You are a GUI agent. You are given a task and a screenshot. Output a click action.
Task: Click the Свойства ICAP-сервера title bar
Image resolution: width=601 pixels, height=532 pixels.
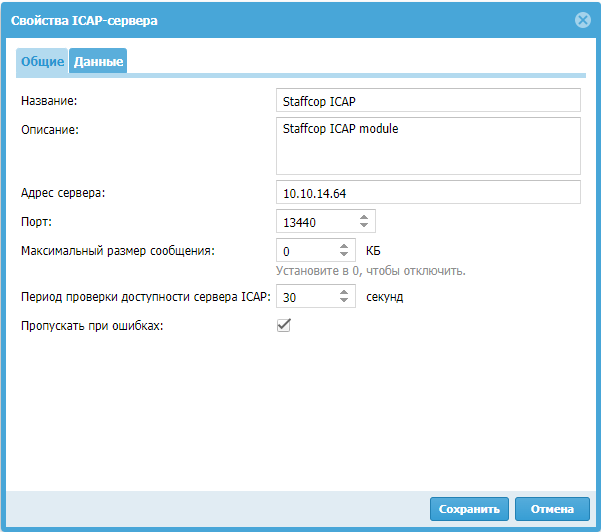250,20
